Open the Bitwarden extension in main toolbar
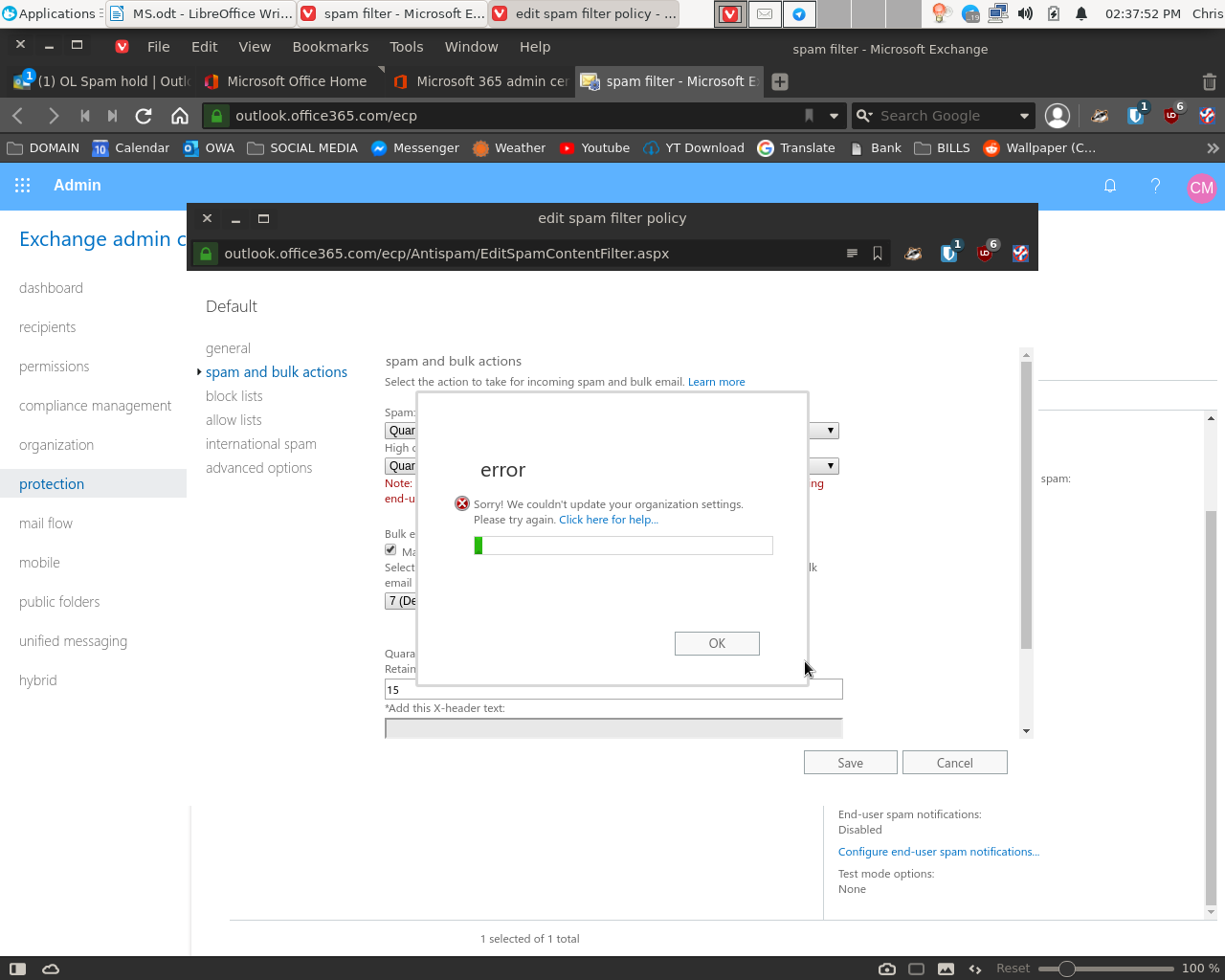Viewport: 1225px width, 980px height. tap(1136, 116)
